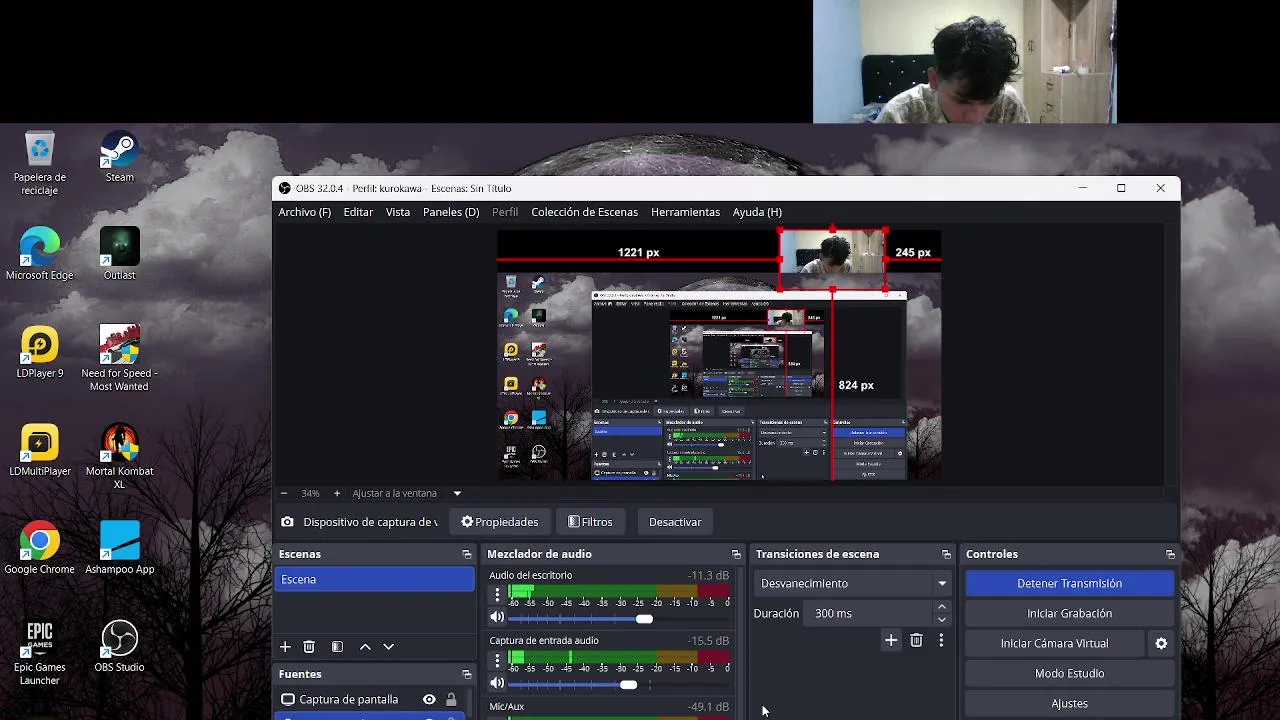Open virtual camera settings gear
The width and height of the screenshot is (1280, 720).
[x=1161, y=643]
